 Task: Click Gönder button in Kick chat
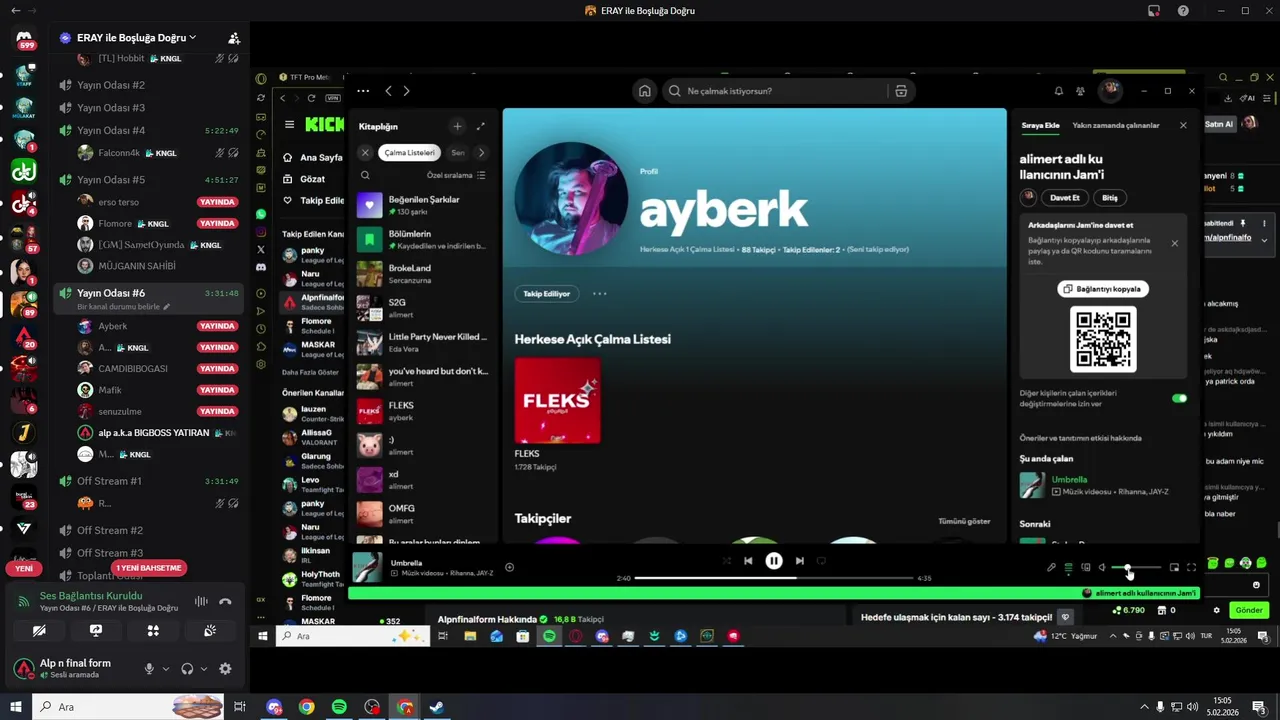click(1249, 610)
